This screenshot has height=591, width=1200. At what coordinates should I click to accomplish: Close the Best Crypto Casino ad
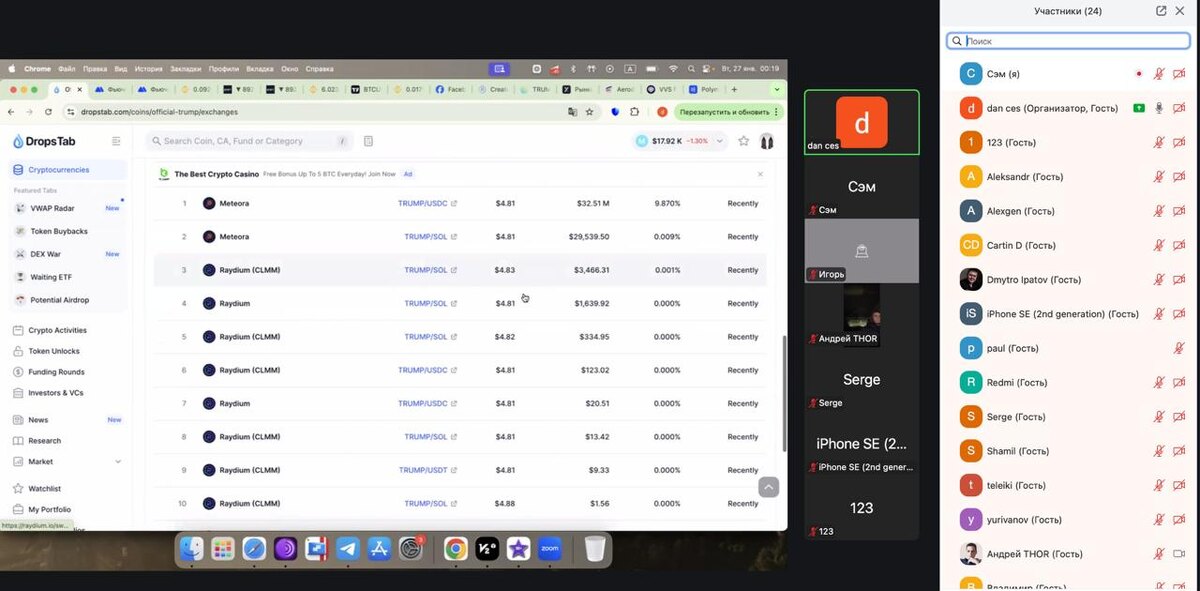pyautogui.click(x=760, y=174)
